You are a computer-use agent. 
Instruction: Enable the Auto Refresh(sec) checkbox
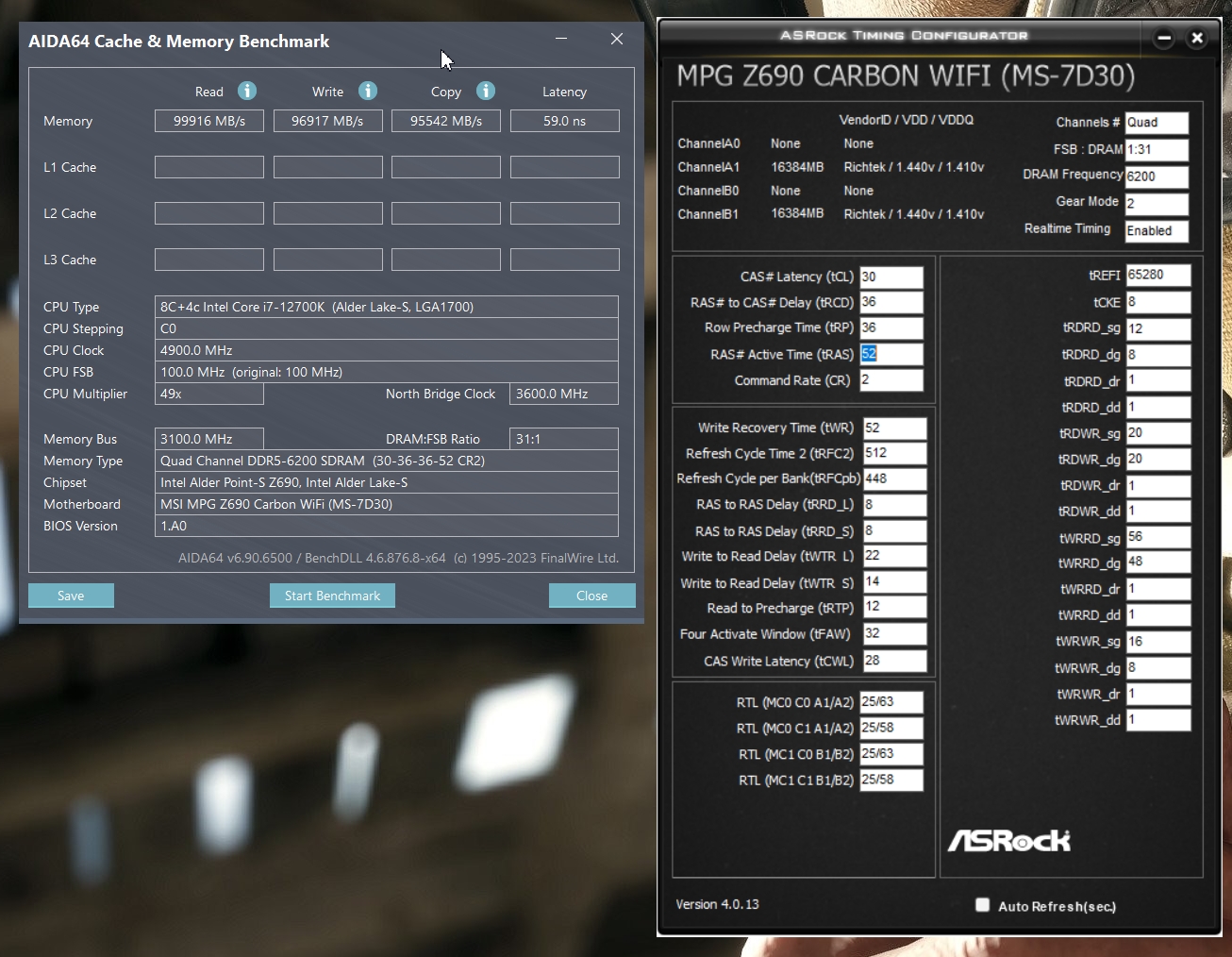[982, 905]
